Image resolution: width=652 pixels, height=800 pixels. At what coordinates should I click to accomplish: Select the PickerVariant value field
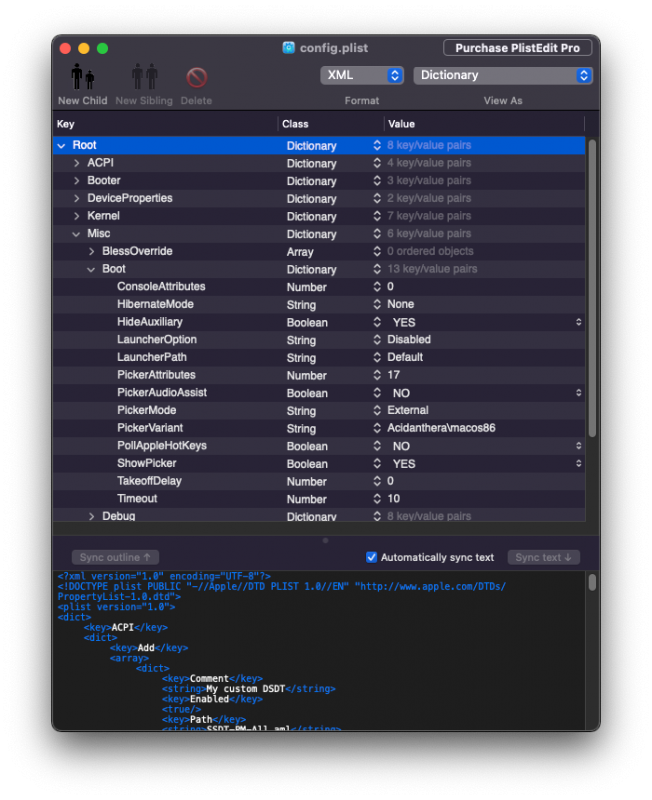[441, 428]
